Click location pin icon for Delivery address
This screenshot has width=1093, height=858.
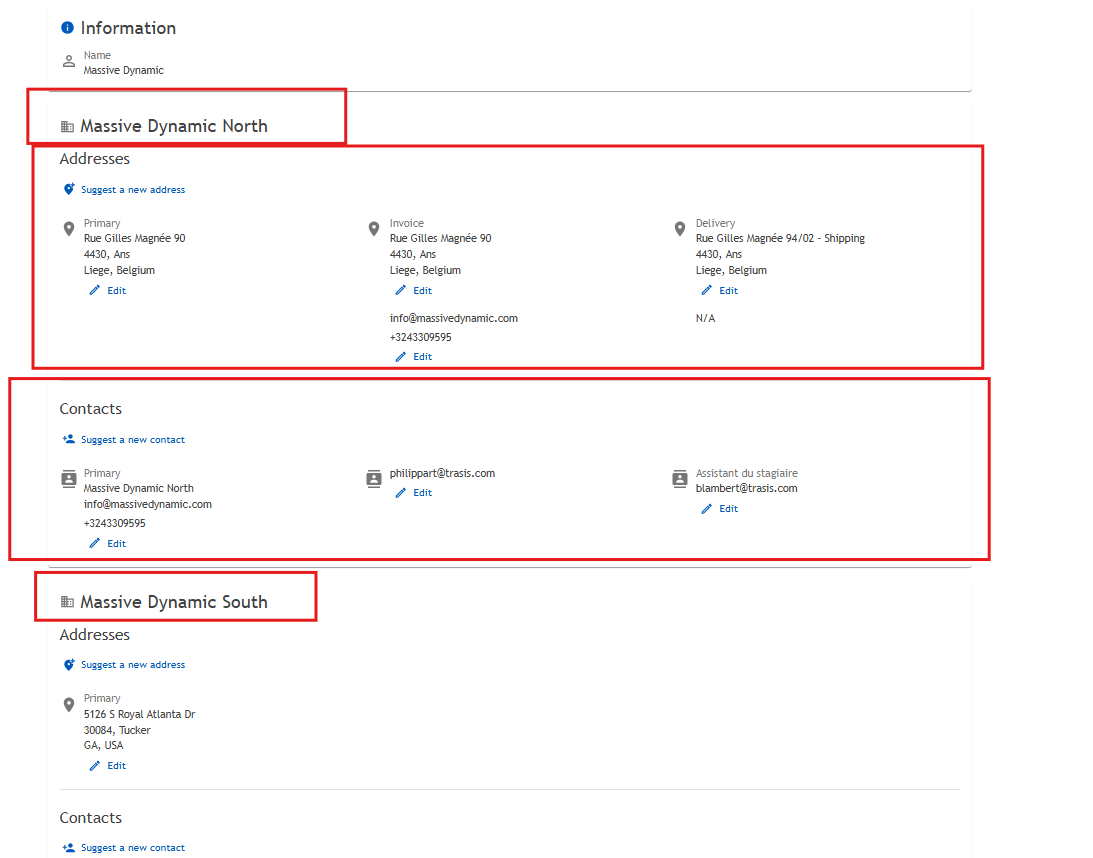[x=680, y=229]
